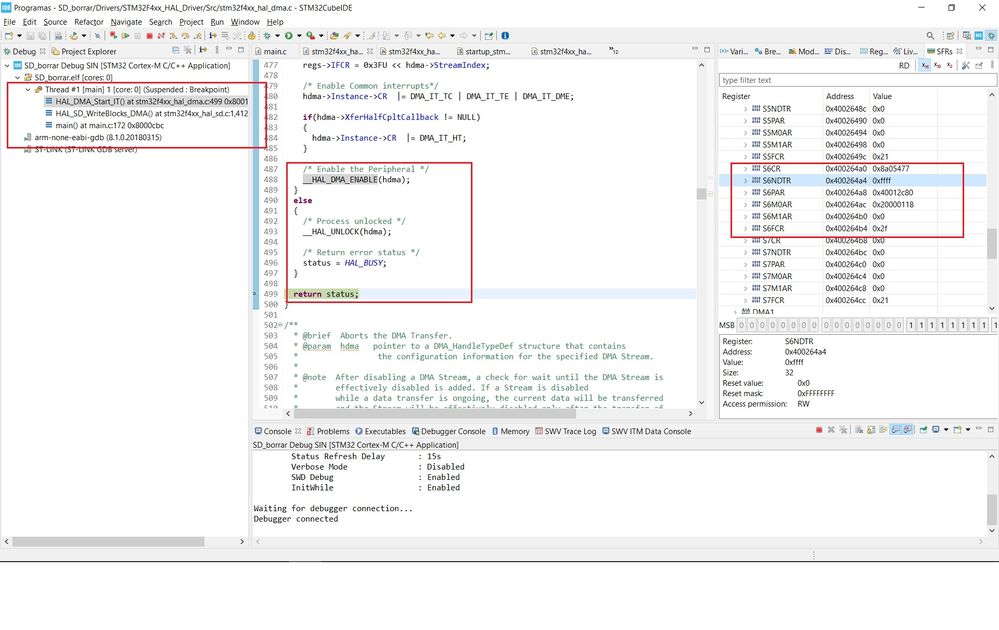Click the Instruction Stepping Mode icon in toolbar

(x=213, y=36)
